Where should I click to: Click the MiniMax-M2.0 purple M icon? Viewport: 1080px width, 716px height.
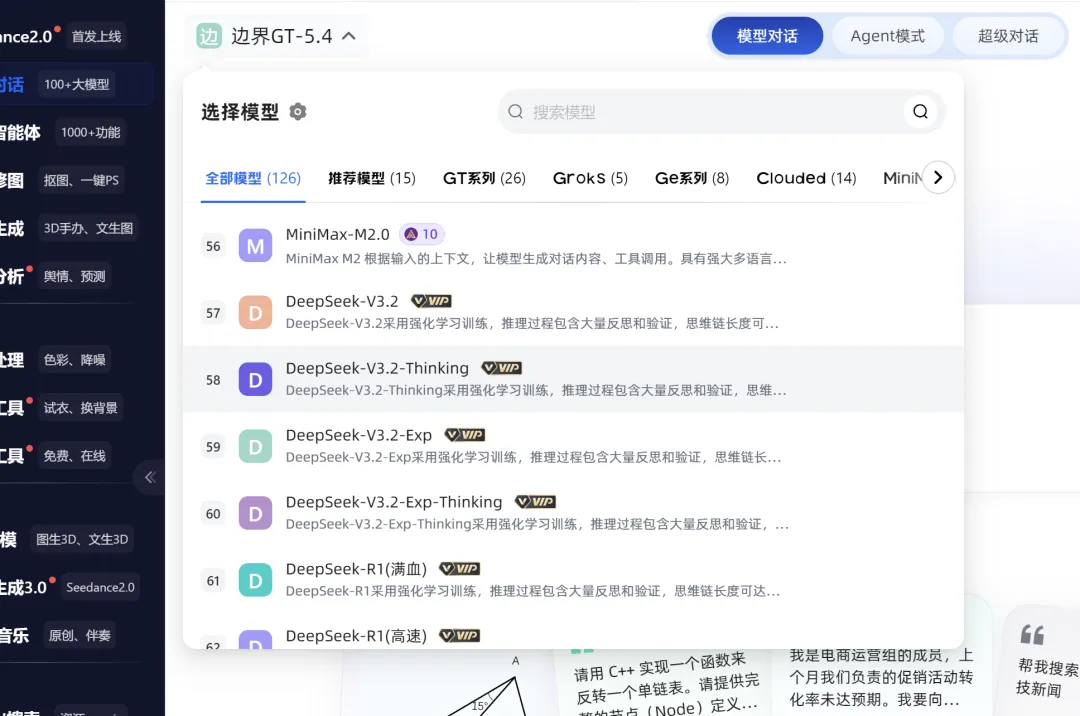pyautogui.click(x=255, y=246)
